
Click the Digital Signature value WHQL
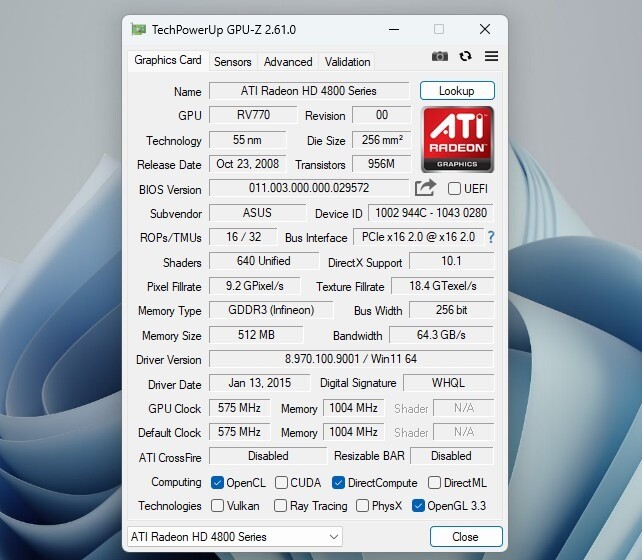[448, 383]
